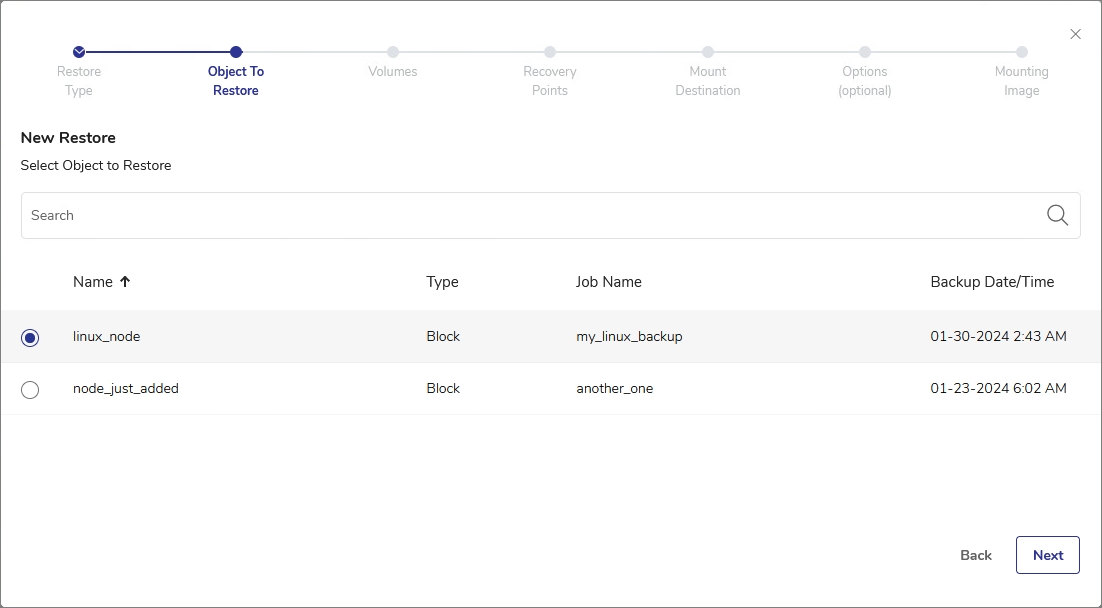
Task: Click the Recovery Points step dot
Action: pyautogui.click(x=550, y=52)
